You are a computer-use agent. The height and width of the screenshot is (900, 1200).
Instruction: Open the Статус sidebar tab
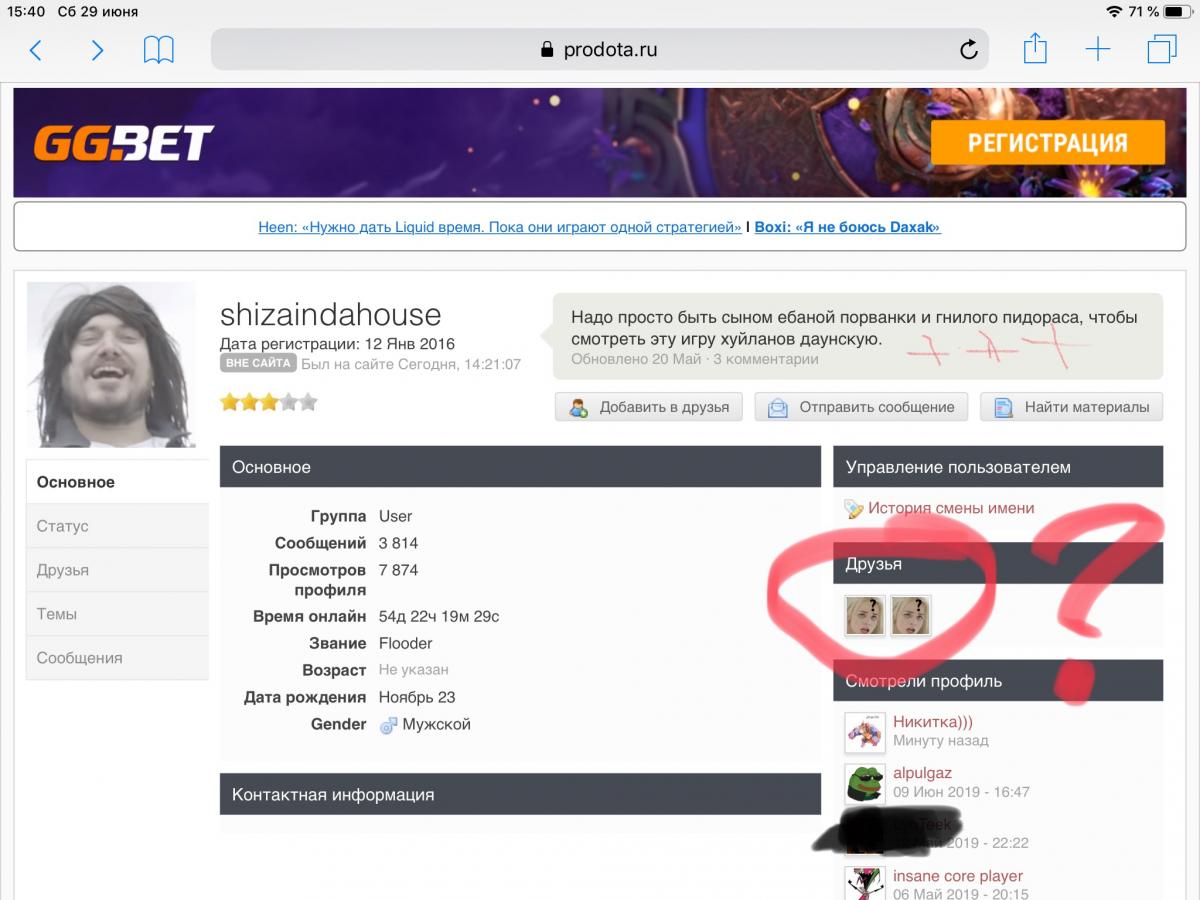pyautogui.click(x=117, y=526)
